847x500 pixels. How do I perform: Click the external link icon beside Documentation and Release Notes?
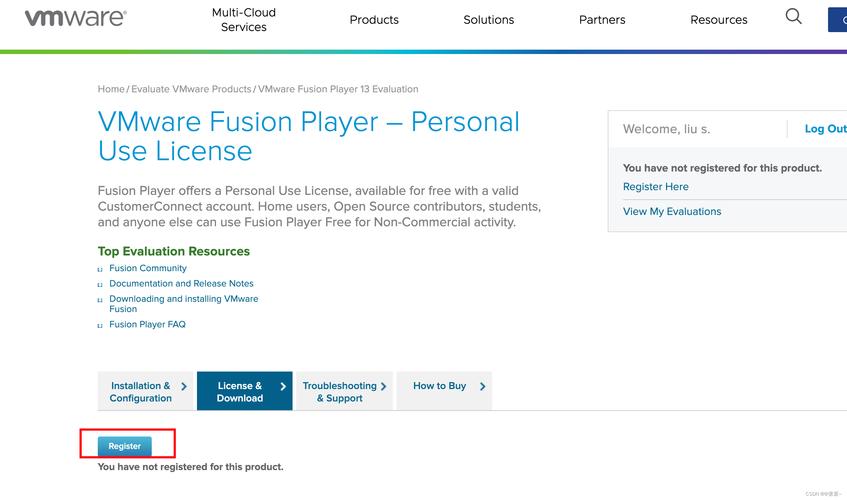click(100, 285)
